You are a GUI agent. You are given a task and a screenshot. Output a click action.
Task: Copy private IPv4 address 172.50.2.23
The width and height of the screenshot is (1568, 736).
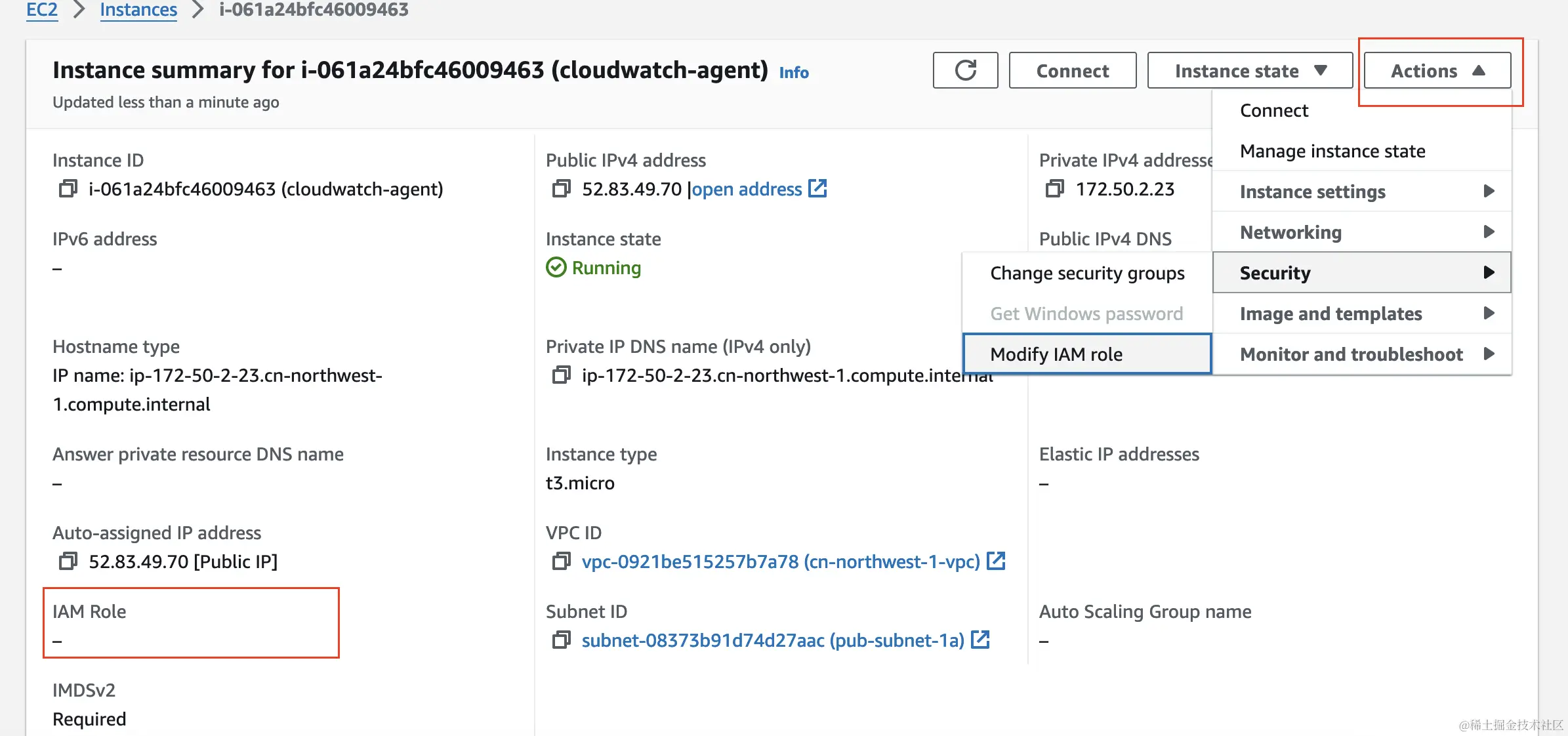pyautogui.click(x=1054, y=189)
